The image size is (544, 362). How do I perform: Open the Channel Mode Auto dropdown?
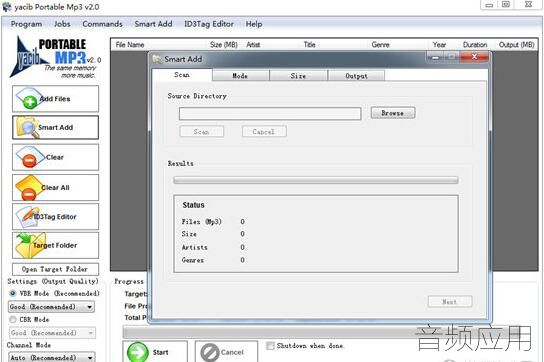pos(51,357)
